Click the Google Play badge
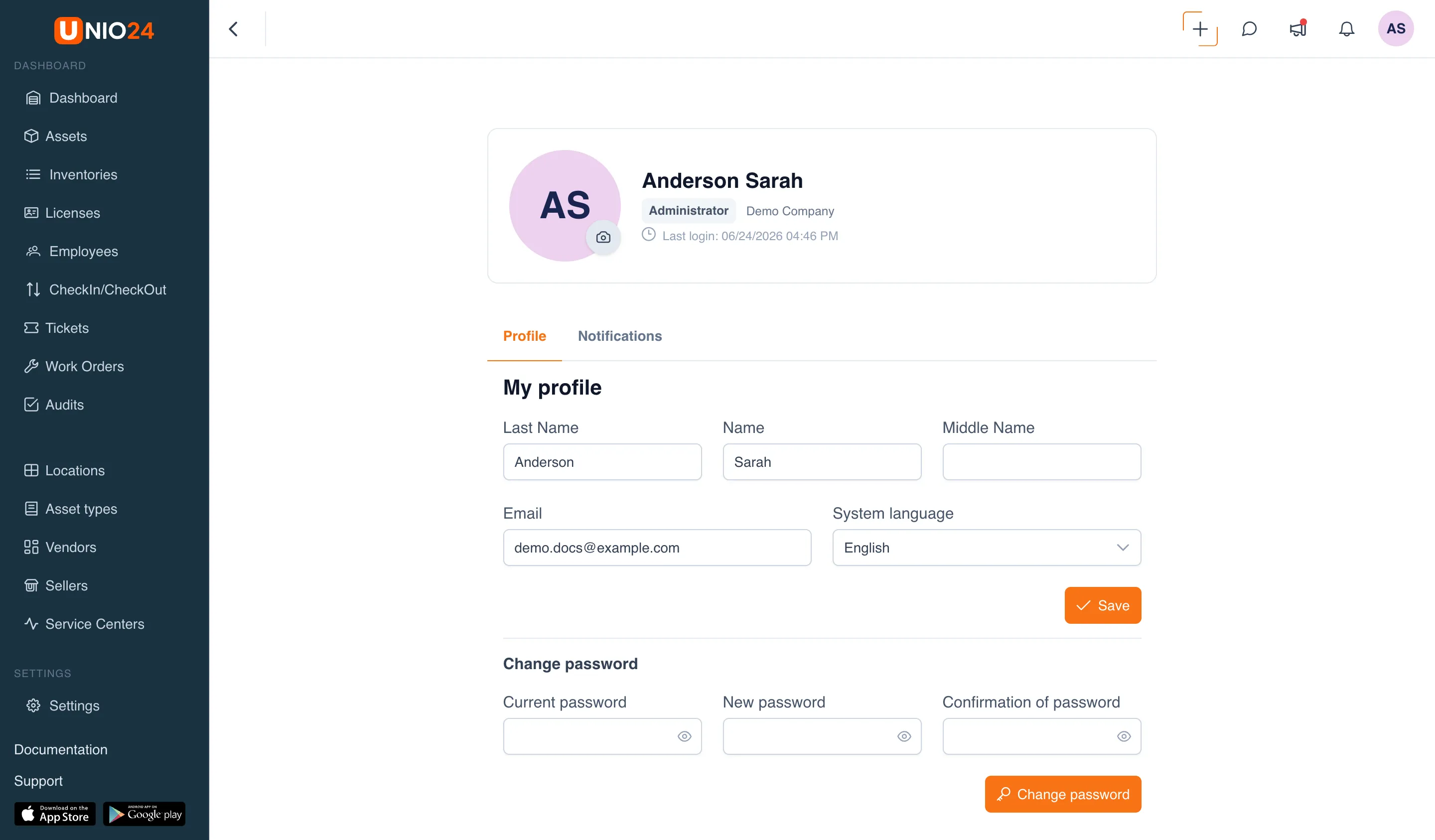The width and height of the screenshot is (1435, 840). coord(144,814)
